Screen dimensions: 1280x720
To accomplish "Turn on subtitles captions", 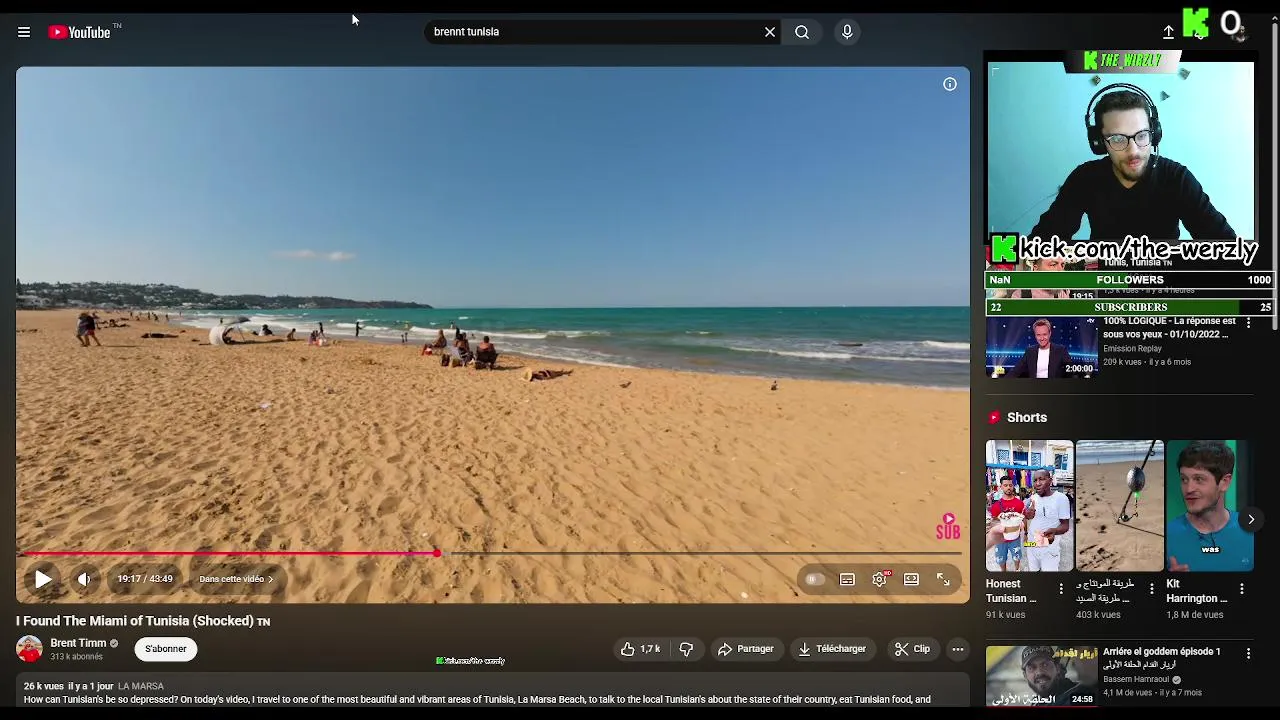I will [847, 579].
